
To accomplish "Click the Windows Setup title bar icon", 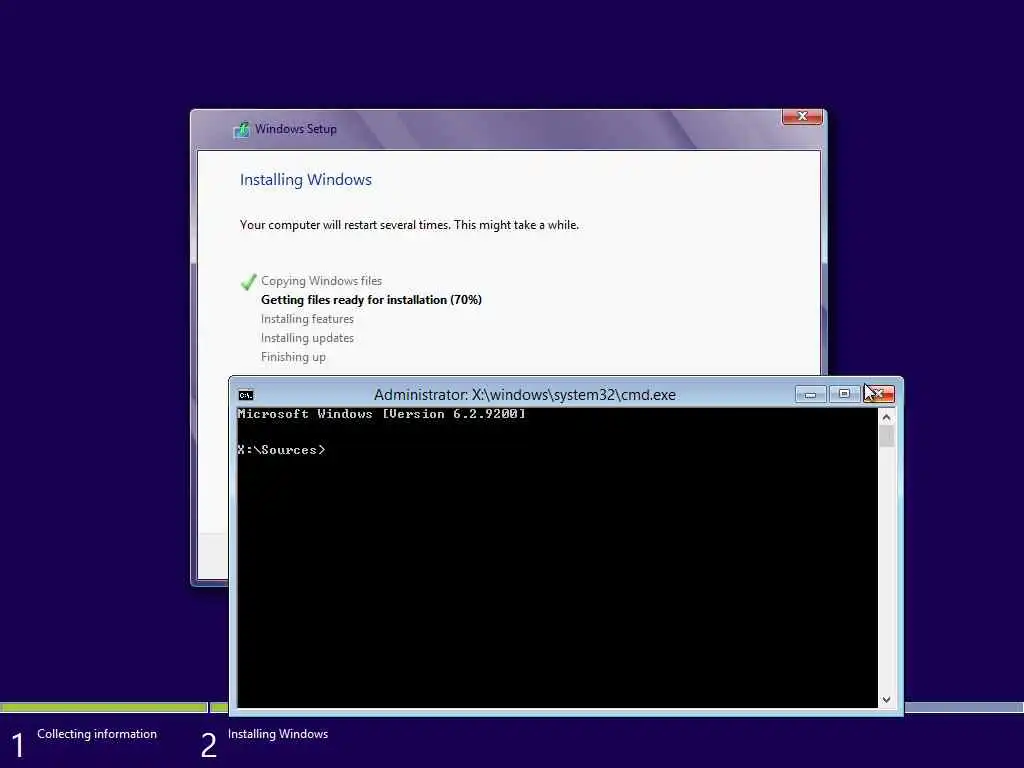I will click(x=241, y=129).
